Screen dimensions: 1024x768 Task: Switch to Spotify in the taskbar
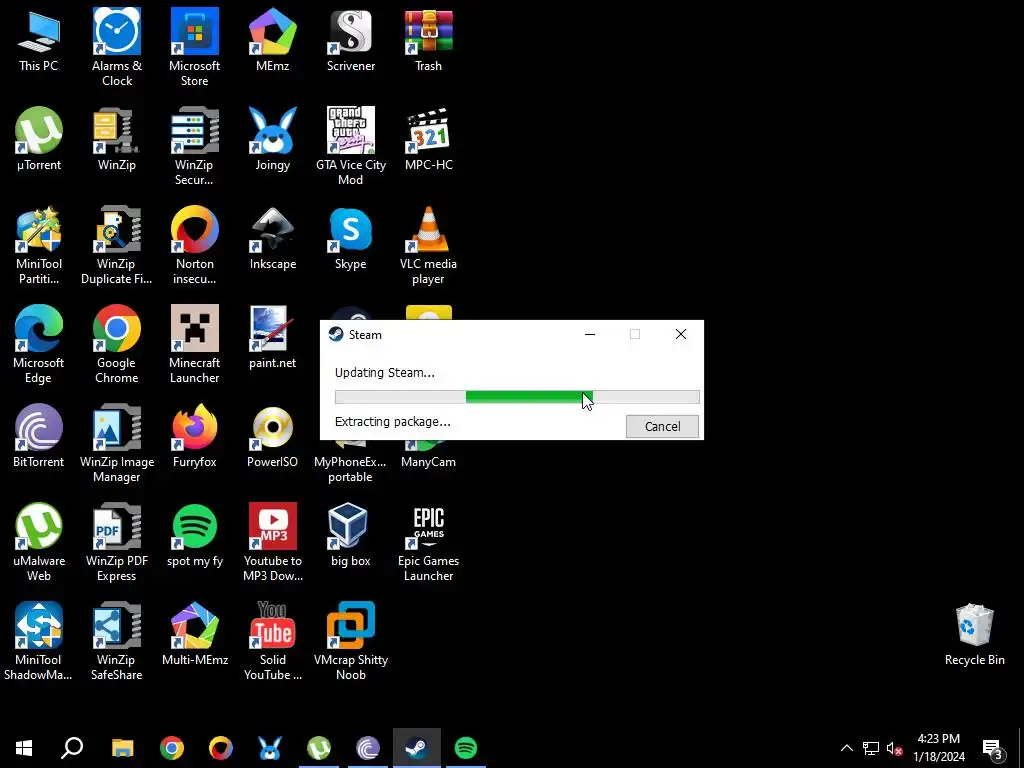[466, 748]
